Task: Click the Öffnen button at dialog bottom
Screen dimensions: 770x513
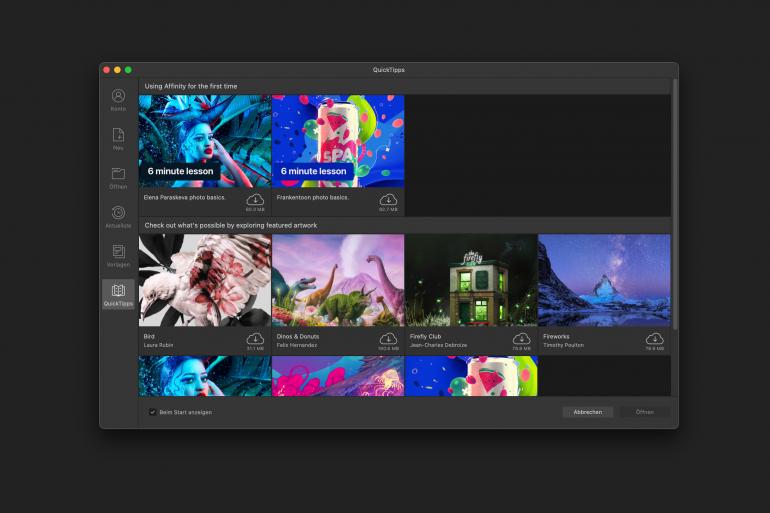Action: (x=645, y=412)
